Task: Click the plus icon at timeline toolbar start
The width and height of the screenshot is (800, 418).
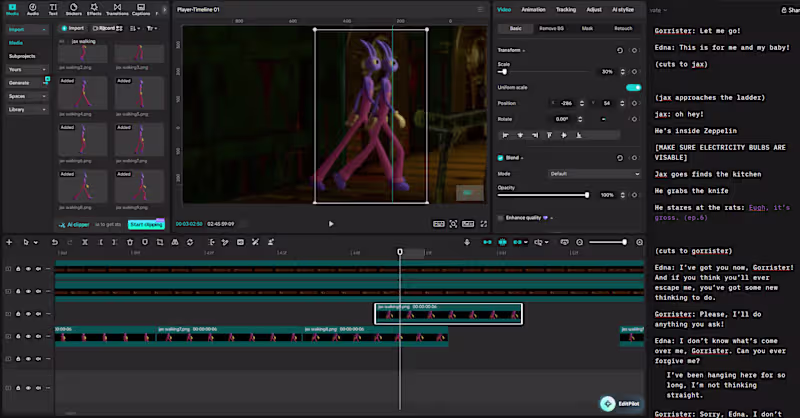Action: pyautogui.click(x=9, y=242)
